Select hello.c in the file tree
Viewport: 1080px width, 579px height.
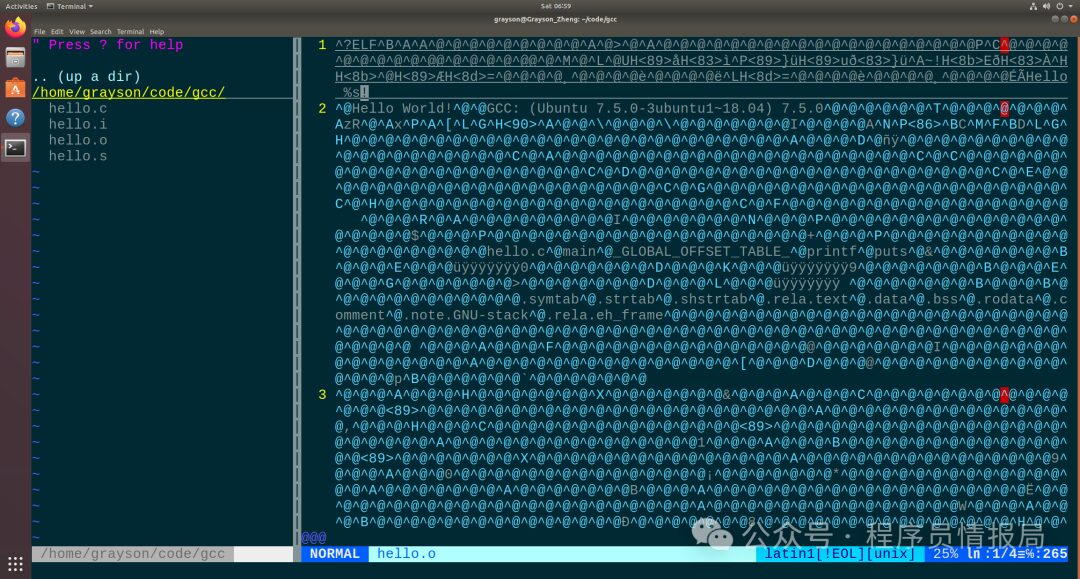pyautogui.click(x=78, y=108)
